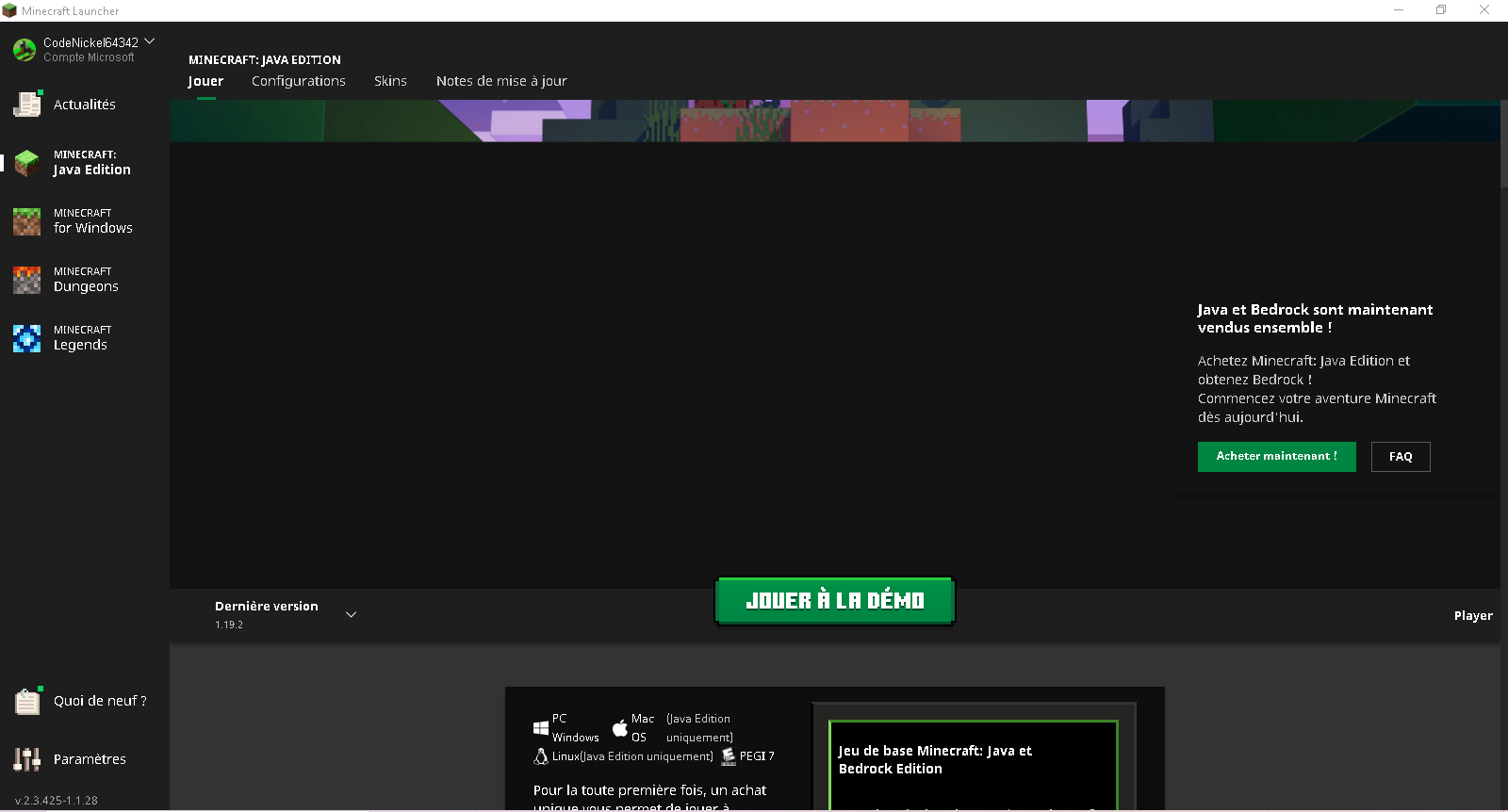Open the Minecraft Dungeons icon
1508x812 pixels.
pyautogui.click(x=27, y=280)
